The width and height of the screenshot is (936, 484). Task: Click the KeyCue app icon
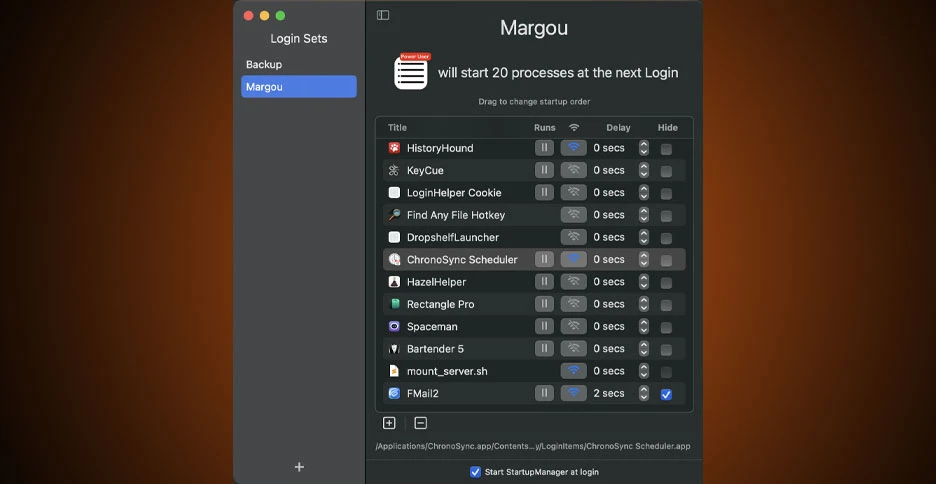coord(394,170)
